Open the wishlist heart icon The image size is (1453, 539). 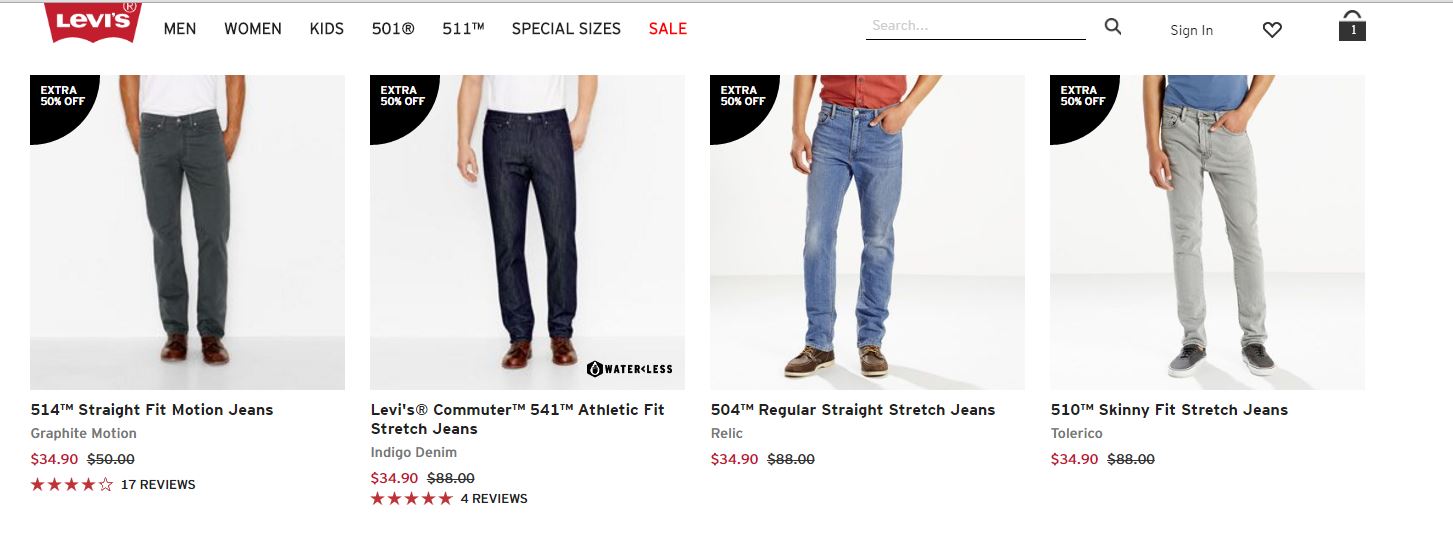[1272, 30]
